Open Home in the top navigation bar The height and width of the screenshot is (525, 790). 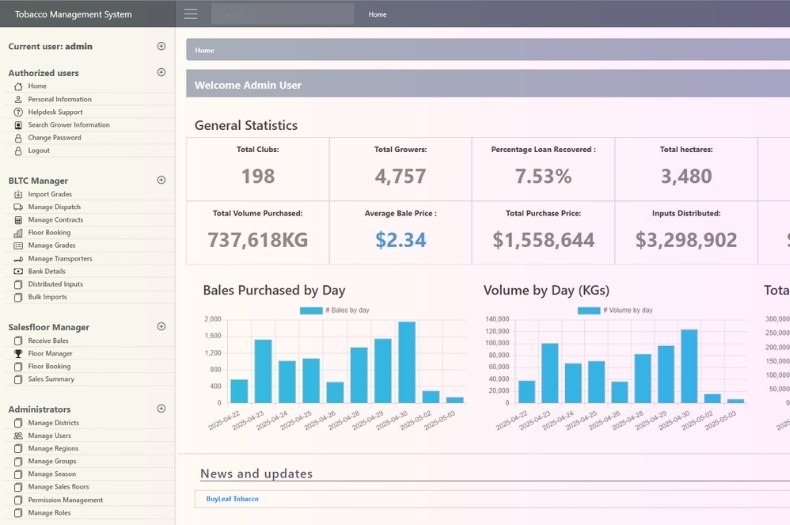[377, 15]
